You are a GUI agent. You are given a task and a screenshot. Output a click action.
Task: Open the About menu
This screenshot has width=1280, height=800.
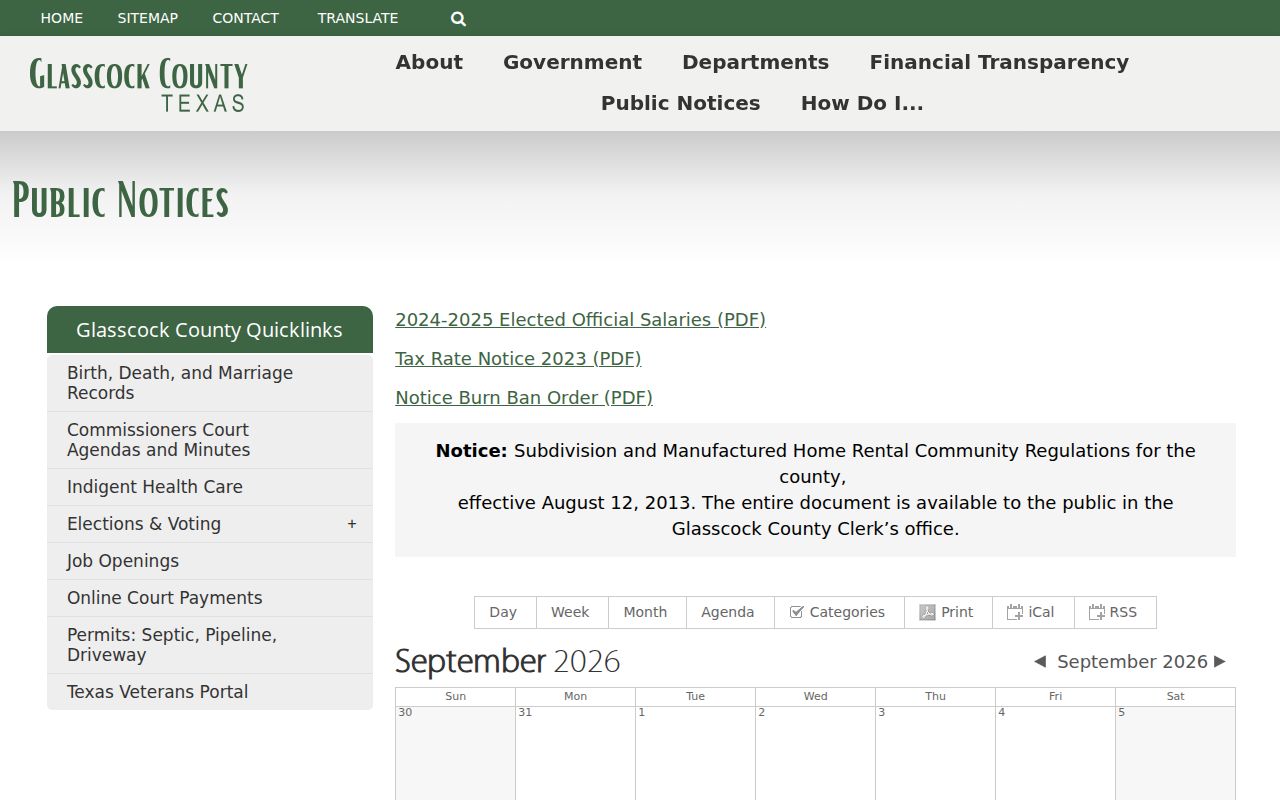click(429, 62)
